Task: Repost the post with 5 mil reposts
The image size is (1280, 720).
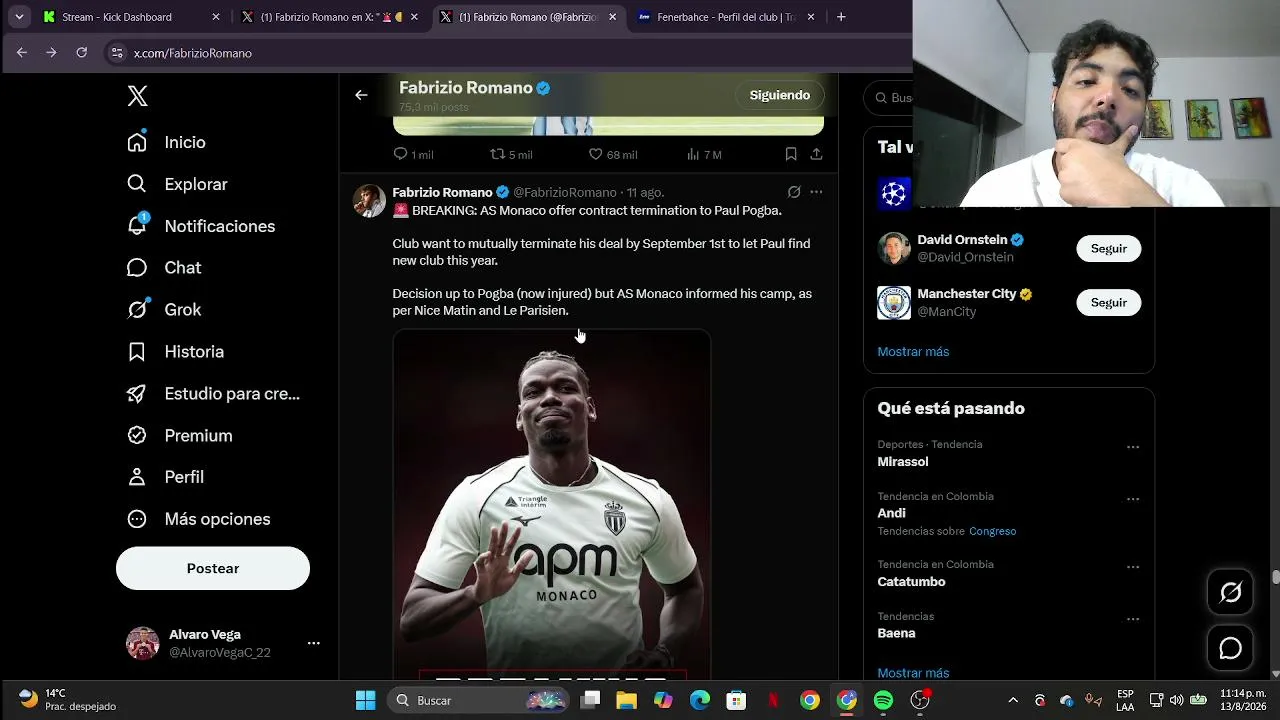Action: tap(510, 154)
